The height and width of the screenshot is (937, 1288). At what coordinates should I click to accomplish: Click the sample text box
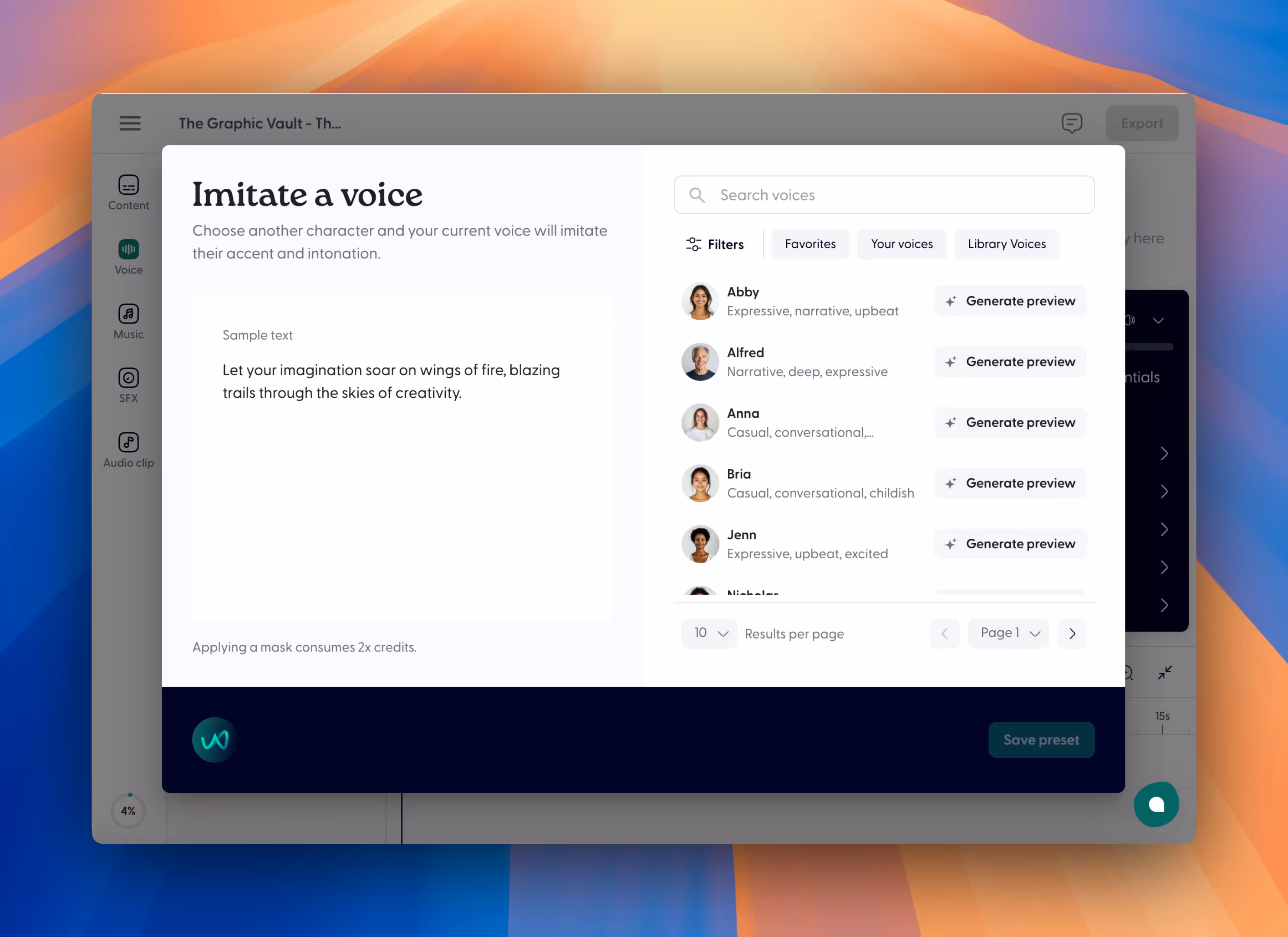tap(402, 458)
